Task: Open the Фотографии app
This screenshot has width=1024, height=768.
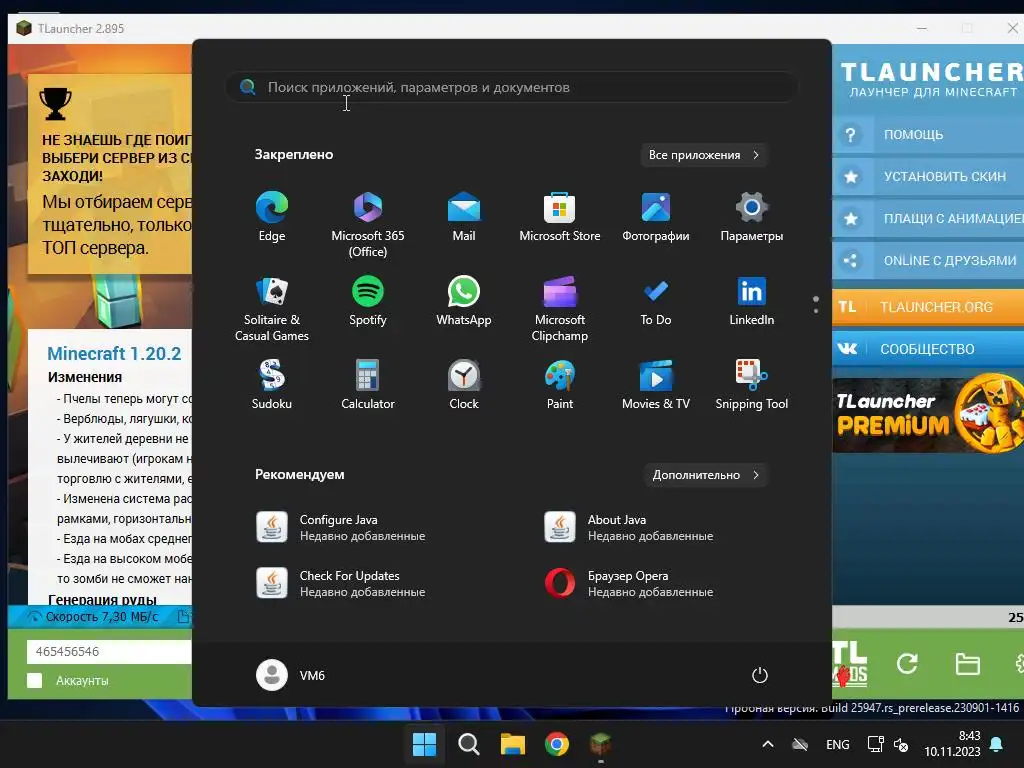Action: [x=656, y=217]
